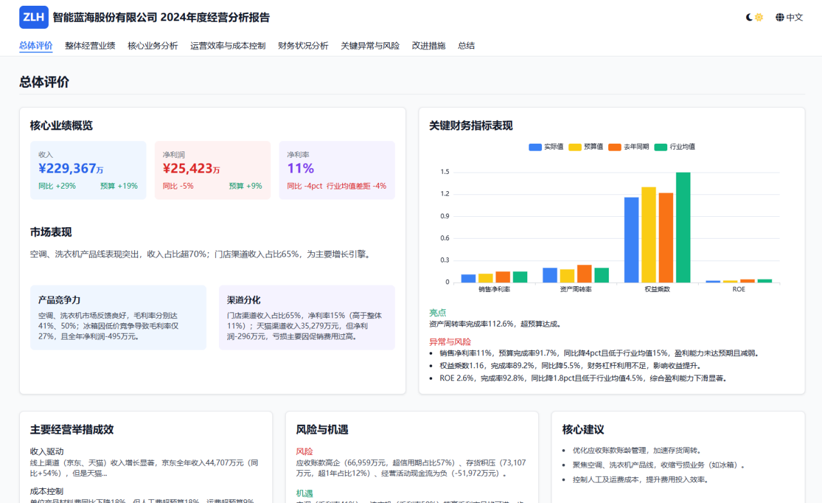The height and width of the screenshot is (504, 822).
Task: Click the ZLH company logo
Action: 34,17
